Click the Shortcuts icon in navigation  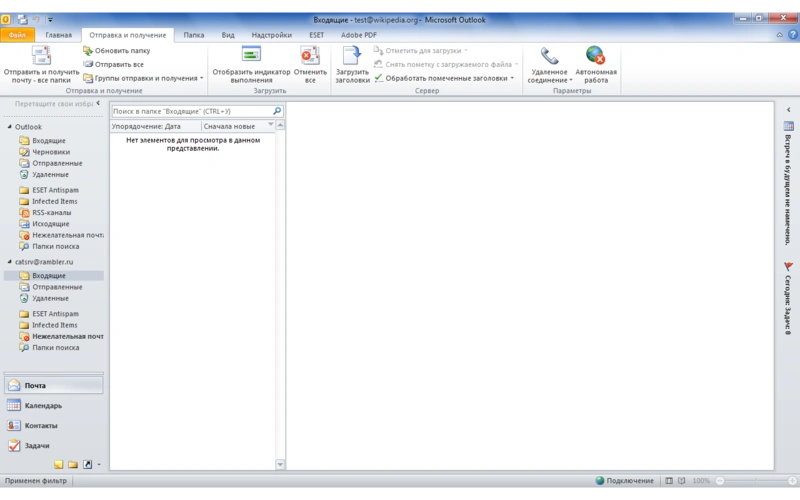tap(87, 464)
